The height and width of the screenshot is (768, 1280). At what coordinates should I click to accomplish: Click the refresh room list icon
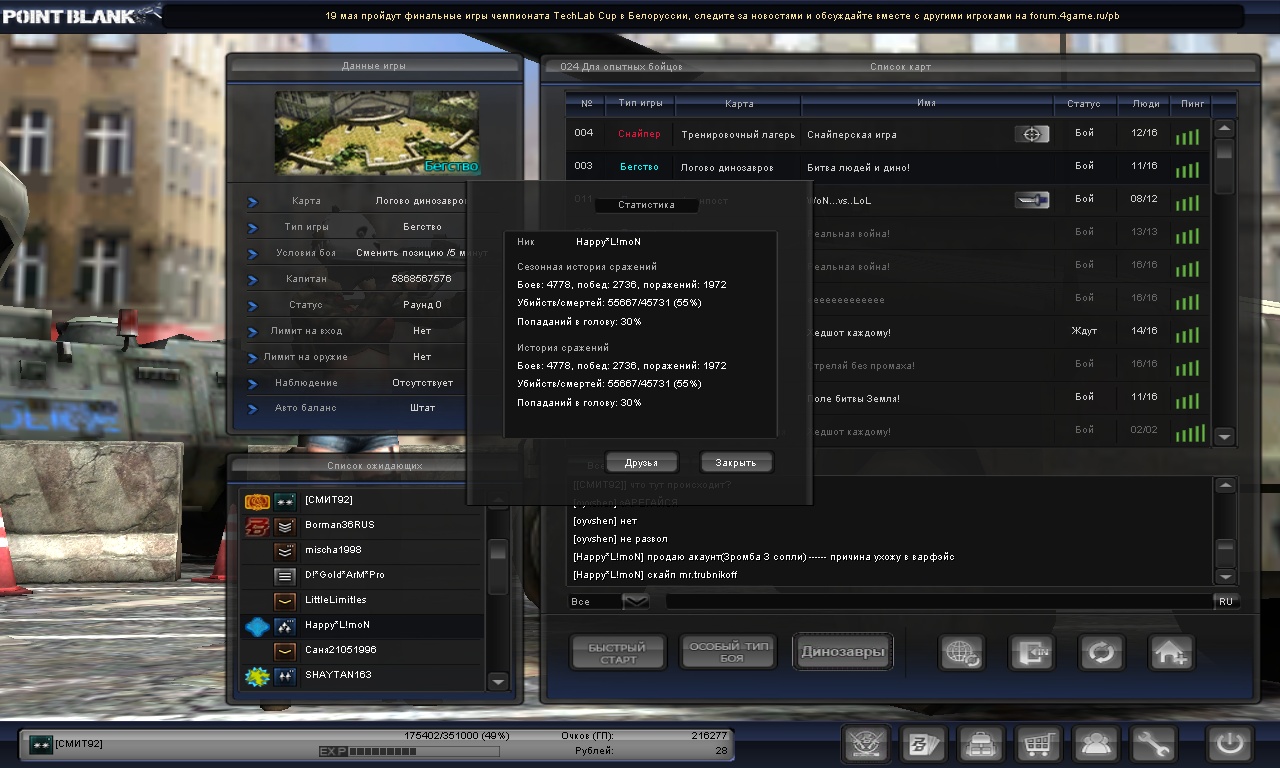click(1101, 653)
